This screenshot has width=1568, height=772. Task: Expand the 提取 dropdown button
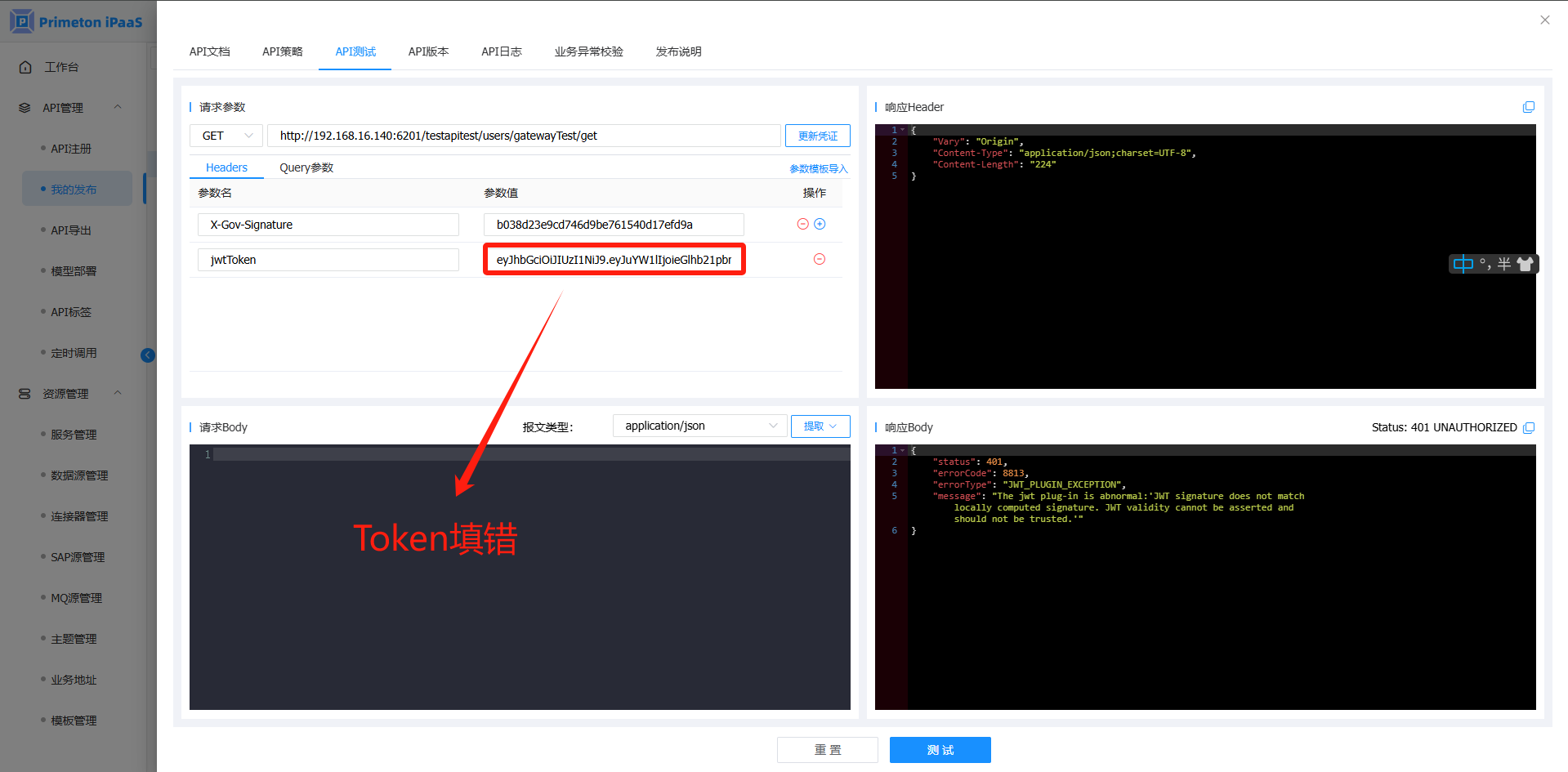coord(820,426)
